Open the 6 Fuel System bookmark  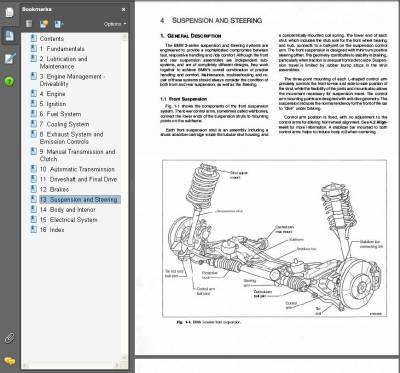[x=60, y=114]
